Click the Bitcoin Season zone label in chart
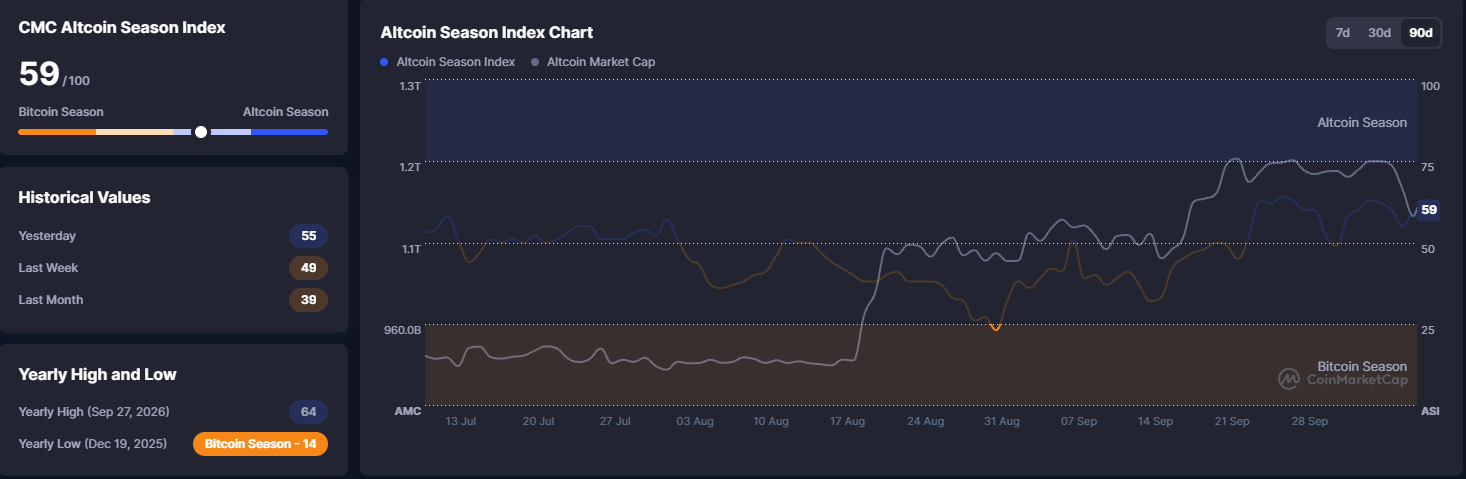Screen dimensions: 1466x479 (x=1362, y=367)
